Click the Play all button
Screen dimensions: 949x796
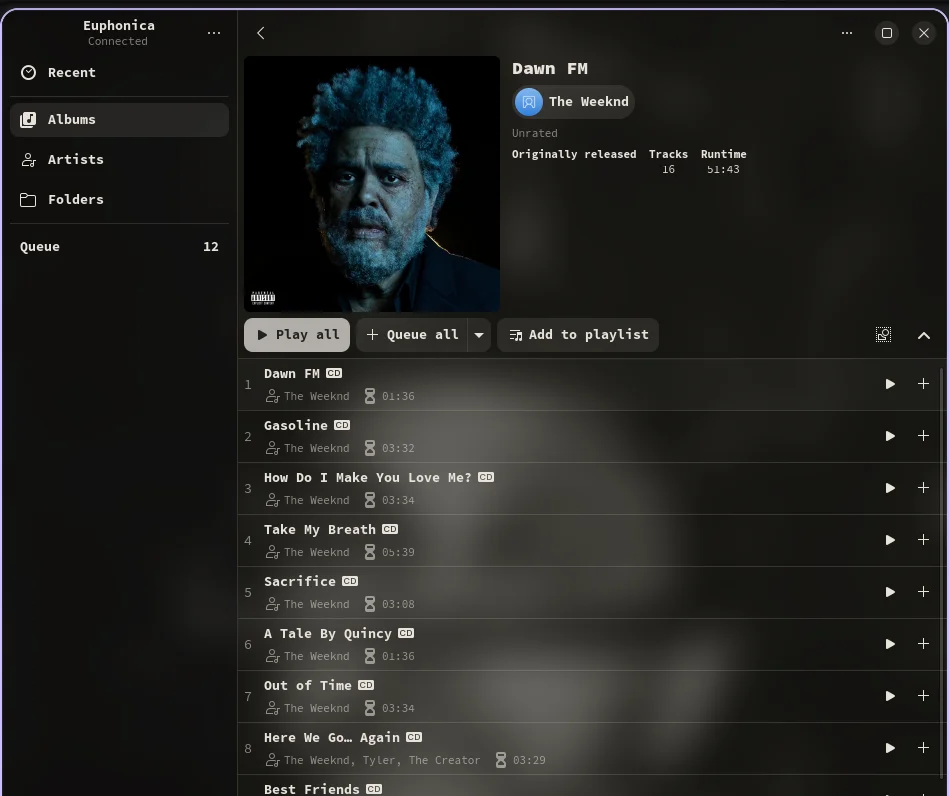pos(297,335)
